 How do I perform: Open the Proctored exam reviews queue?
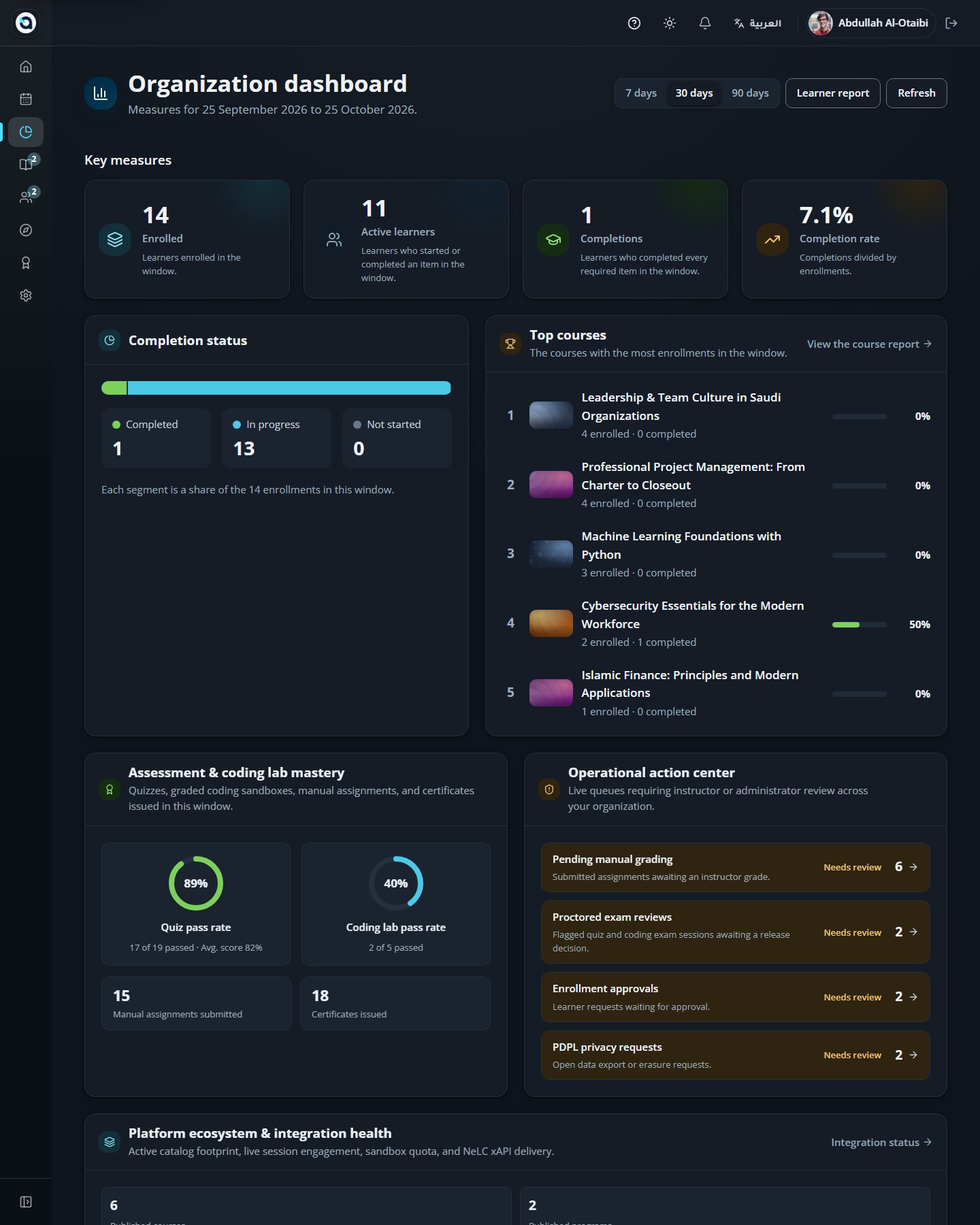pyautogui.click(x=735, y=932)
